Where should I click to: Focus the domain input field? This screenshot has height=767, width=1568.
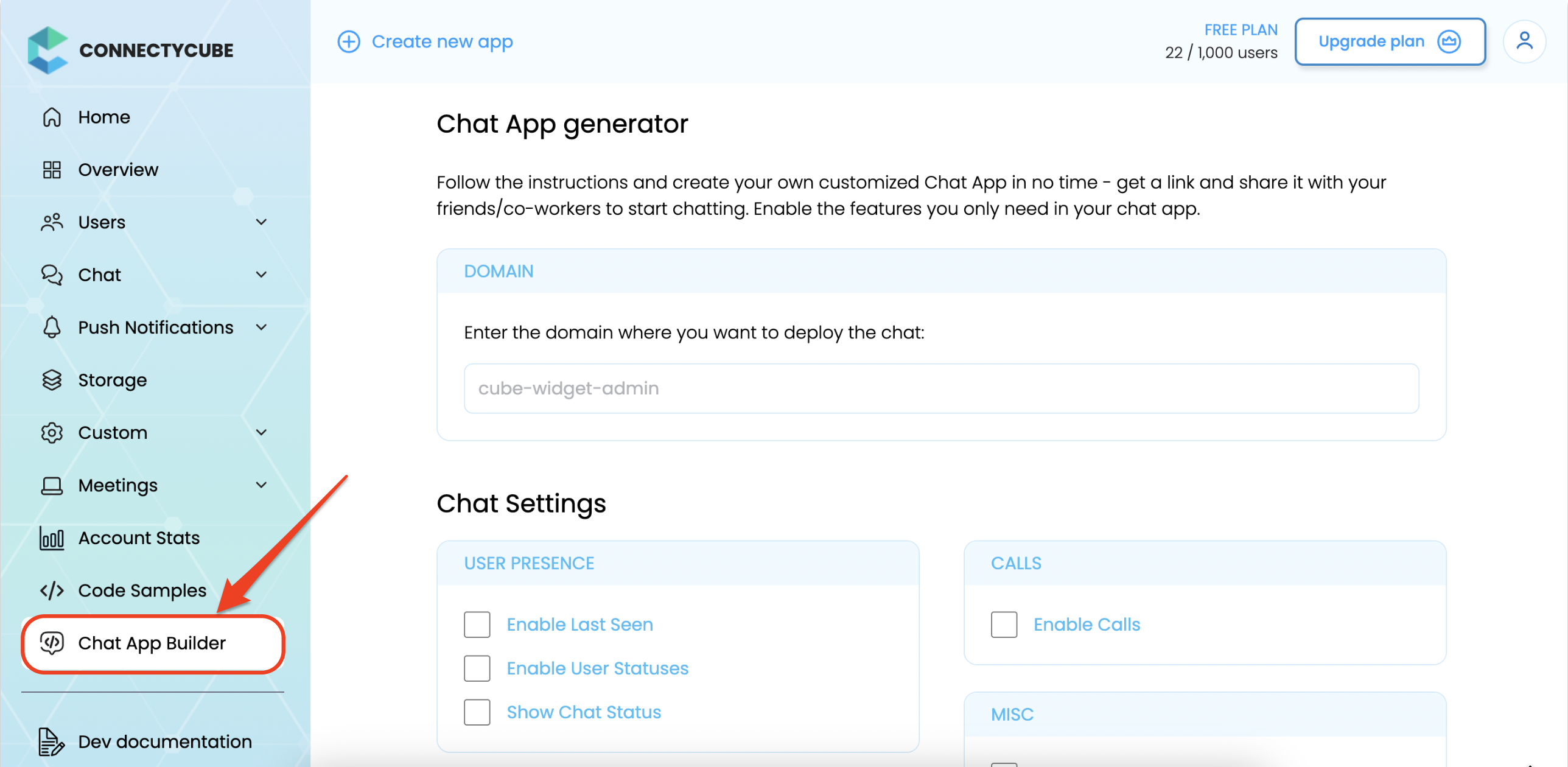pos(941,388)
